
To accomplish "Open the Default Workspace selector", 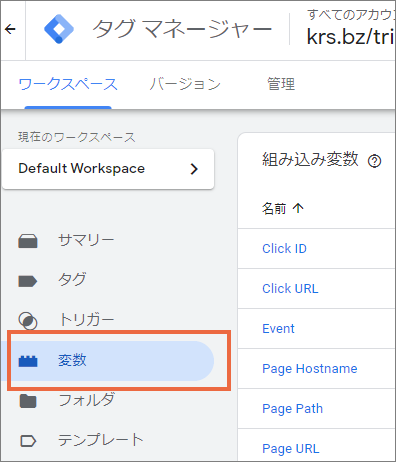I will (108, 169).
